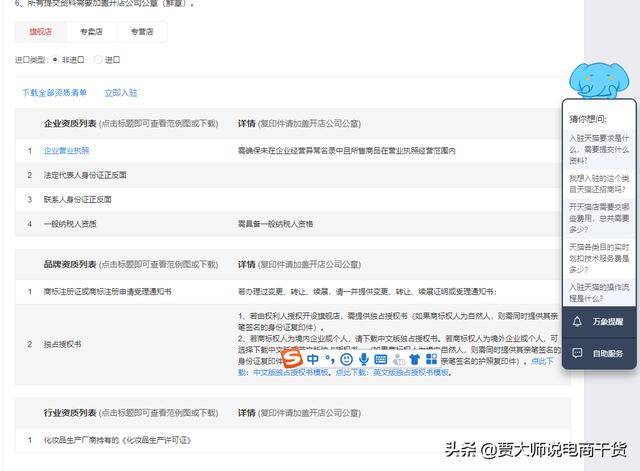This screenshot has height=471, width=640.
Task: Click the blue elephant assistant mascot
Action: [599, 80]
